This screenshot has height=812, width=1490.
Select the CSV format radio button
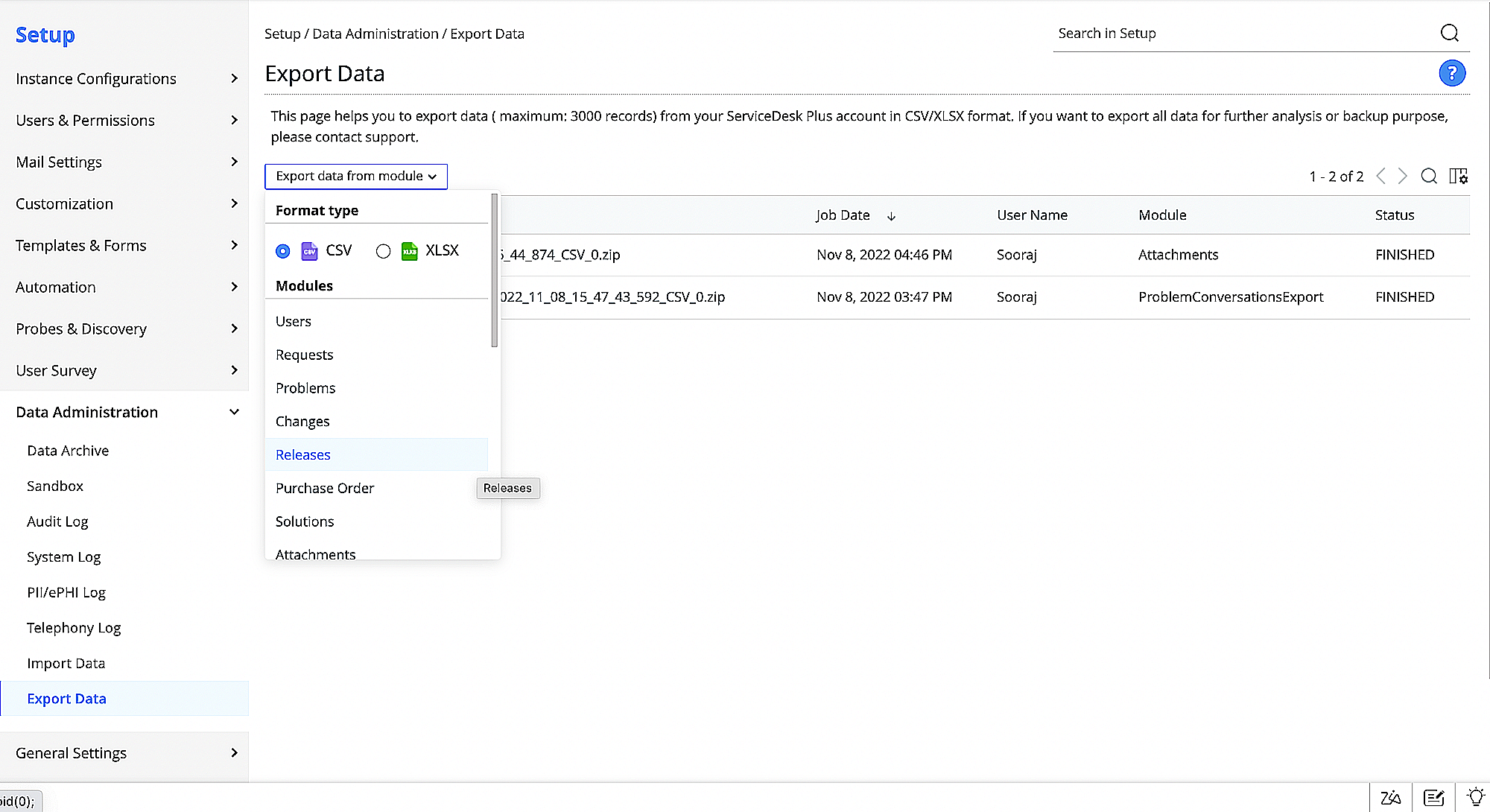[x=282, y=251]
